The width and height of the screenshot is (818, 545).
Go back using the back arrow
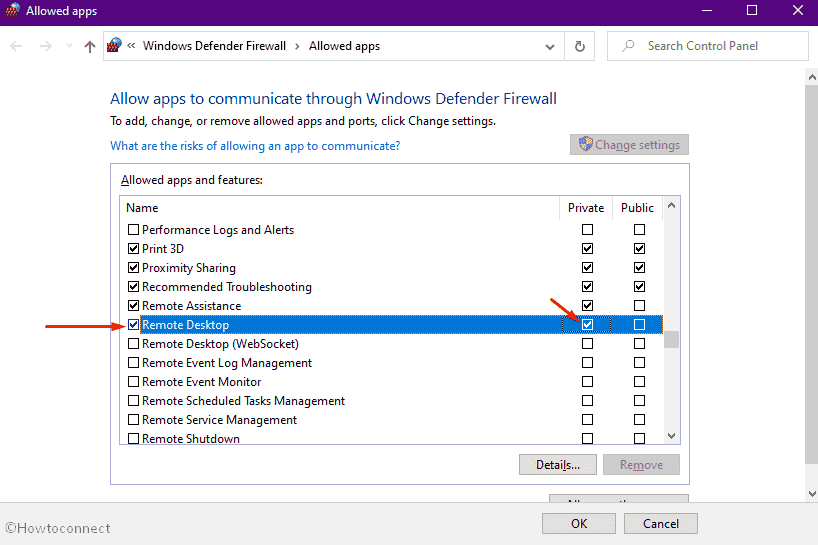pos(16,46)
